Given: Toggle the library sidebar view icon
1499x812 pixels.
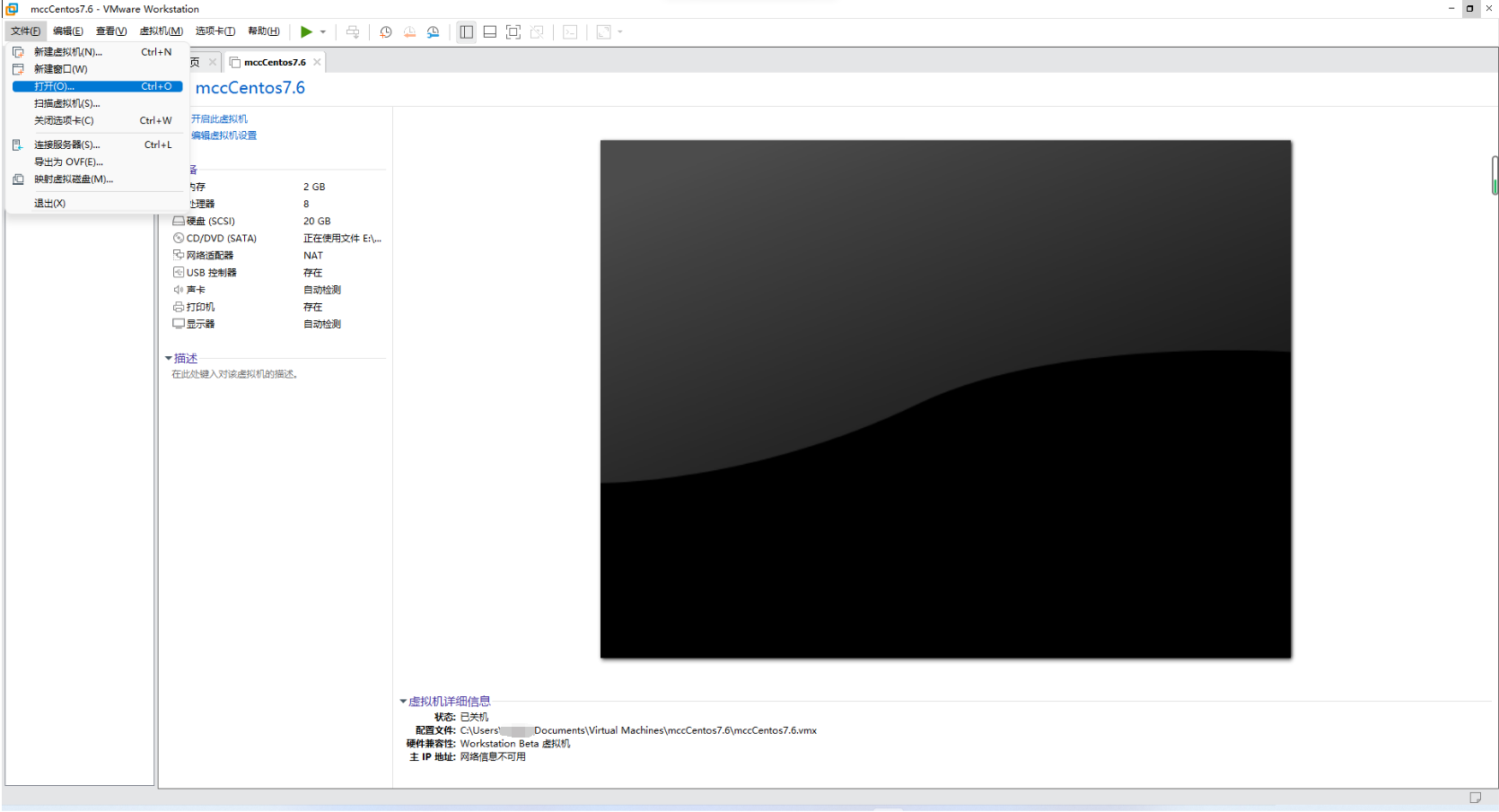Looking at the screenshot, I should point(467,32).
